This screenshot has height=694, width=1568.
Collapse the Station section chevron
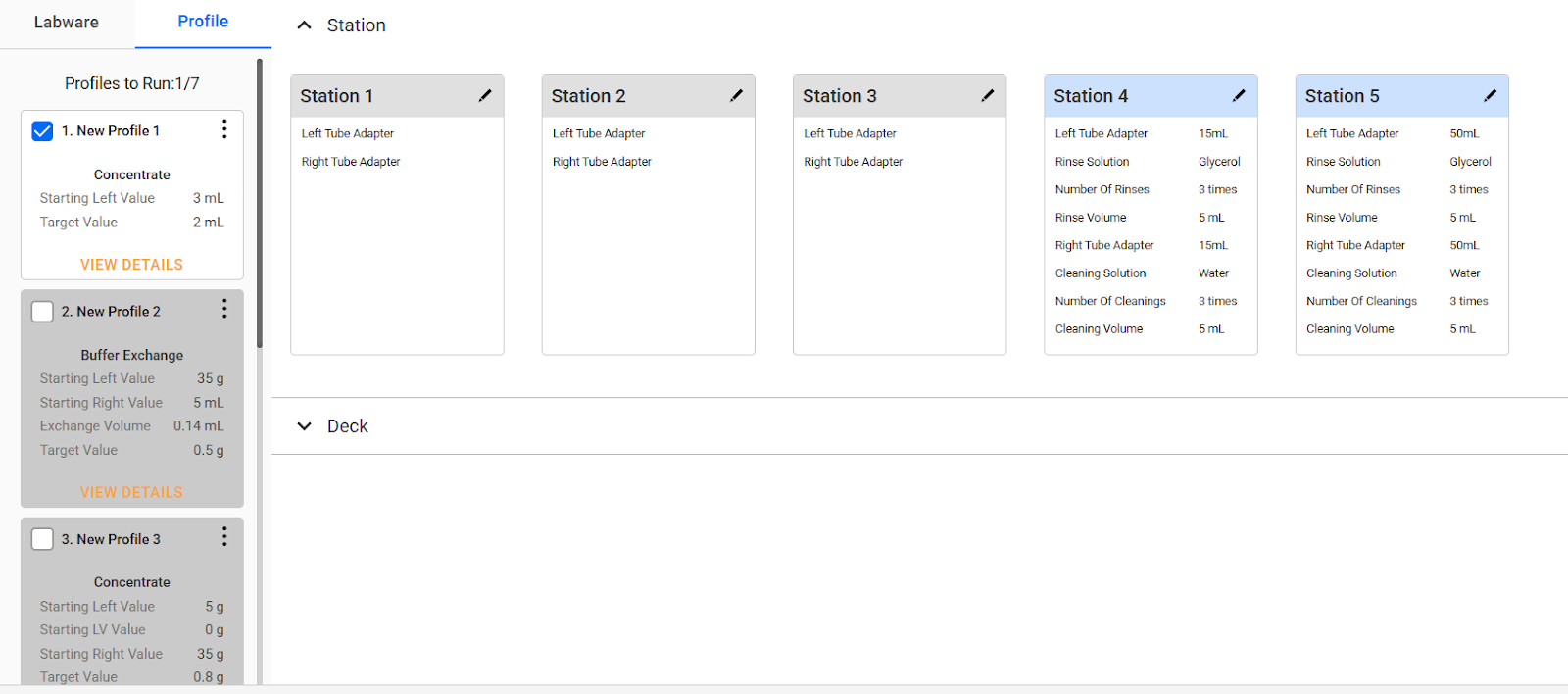coord(305,25)
